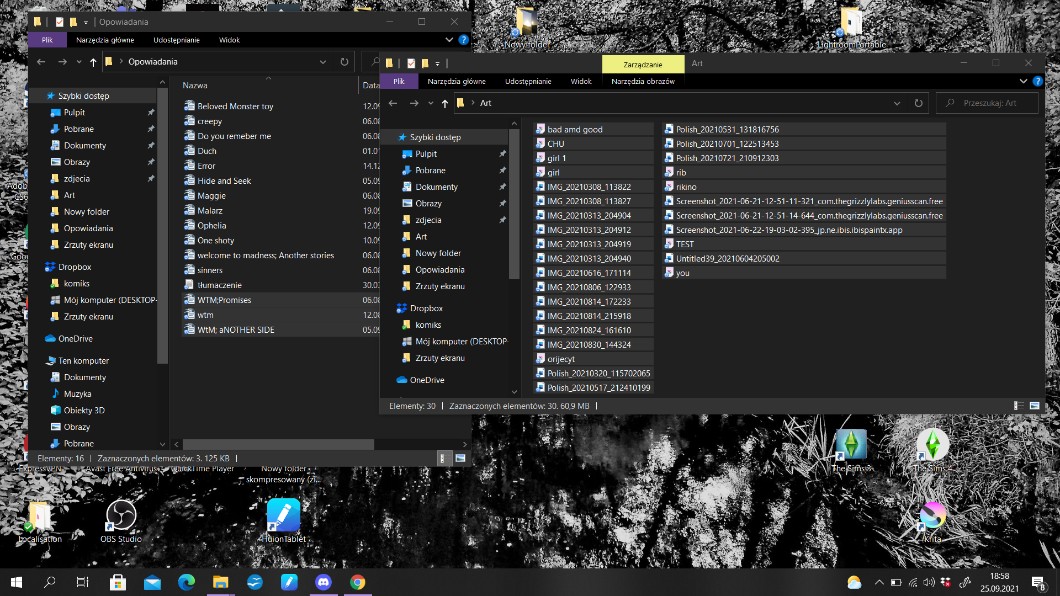
Task: Click the Google Chrome taskbar icon
Action: pyautogui.click(x=357, y=582)
